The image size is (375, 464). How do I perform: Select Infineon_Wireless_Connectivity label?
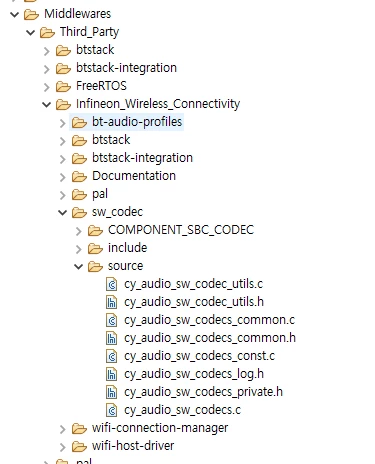pos(158,104)
